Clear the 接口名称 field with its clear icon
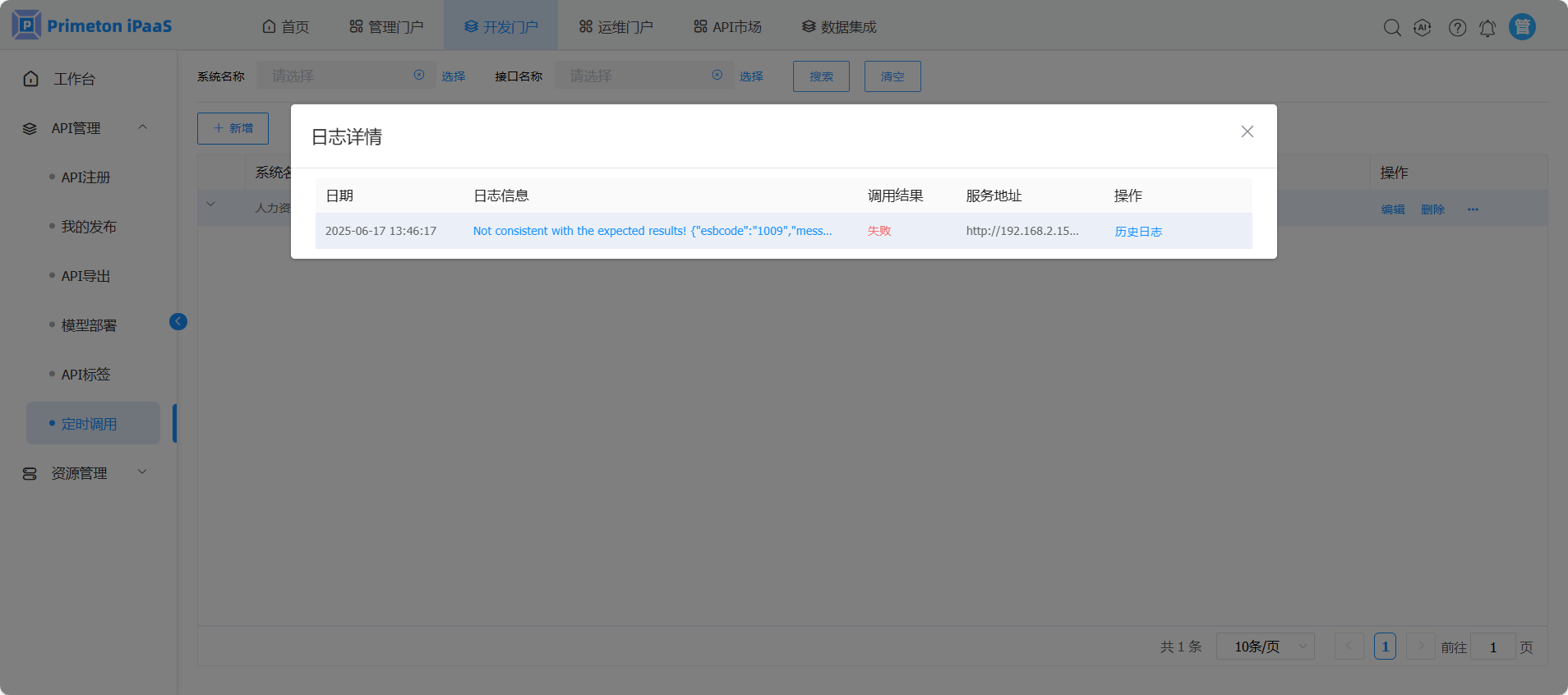This screenshot has width=1568, height=695. point(717,76)
